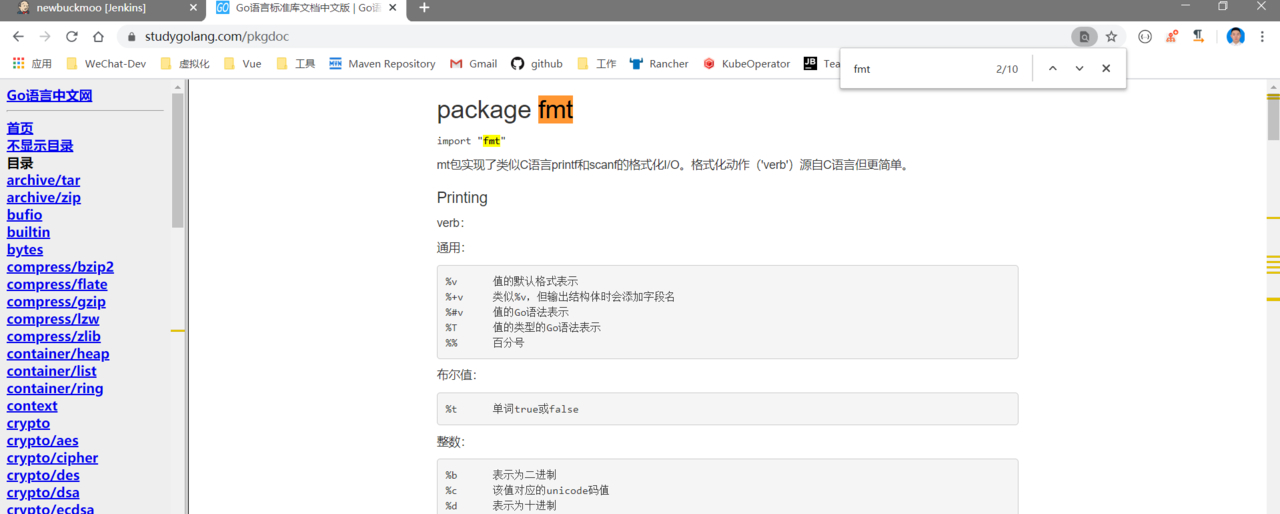Click the 不显示目录 link
This screenshot has width=1280, height=514.
40,146
